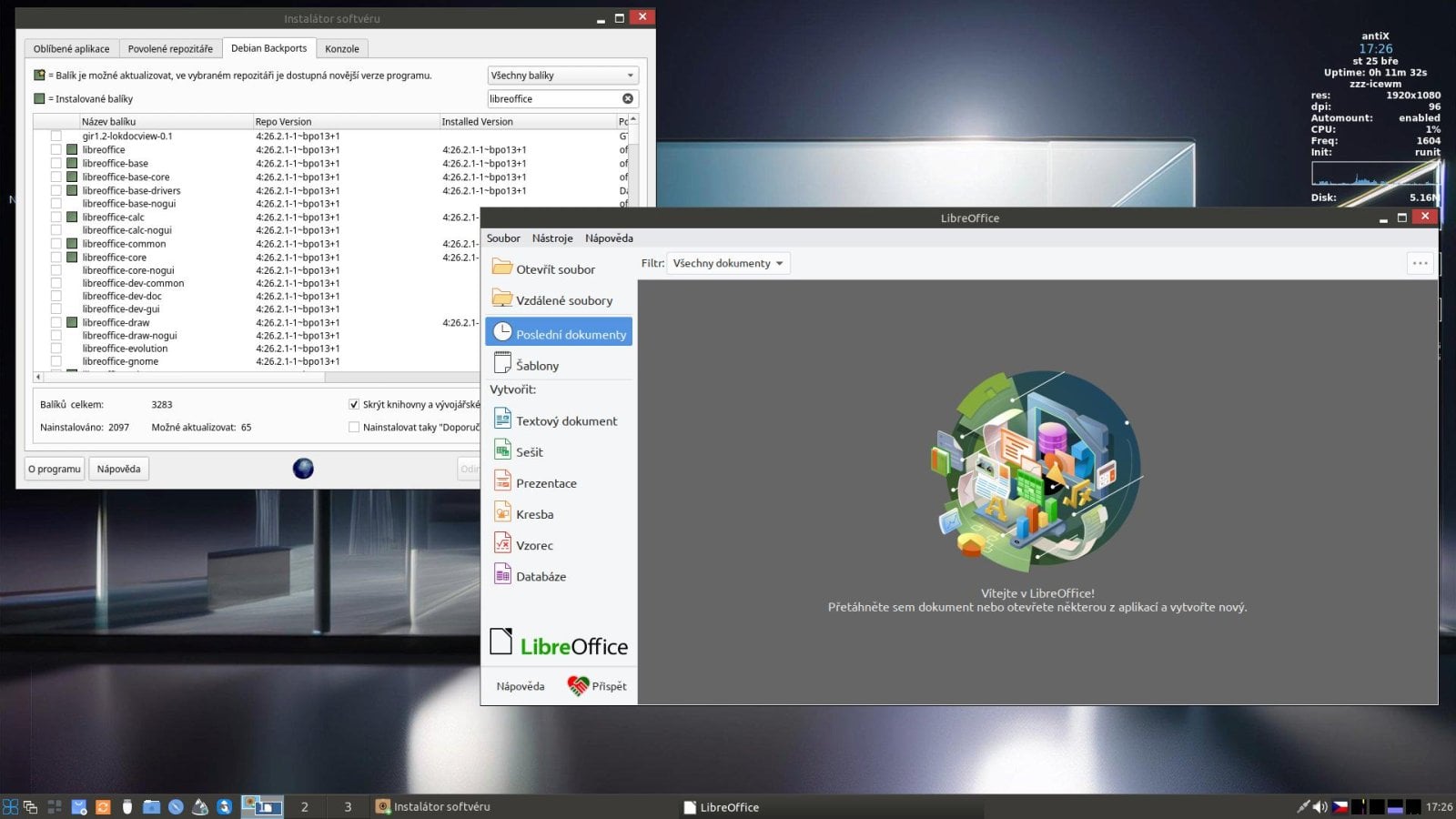Switch to the Povolené repozitáře tab
Image resolution: width=1456 pixels, height=819 pixels.
coord(170,49)
